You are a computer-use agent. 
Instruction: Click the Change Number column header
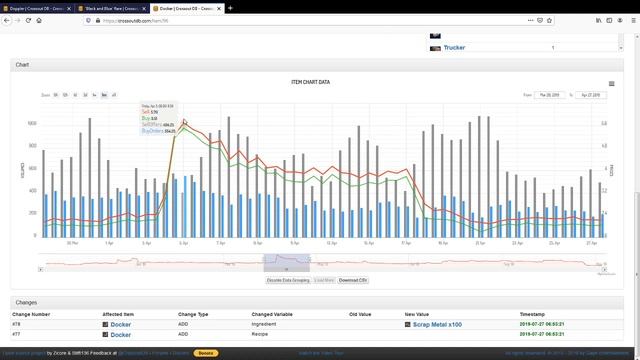pos(31,314)
